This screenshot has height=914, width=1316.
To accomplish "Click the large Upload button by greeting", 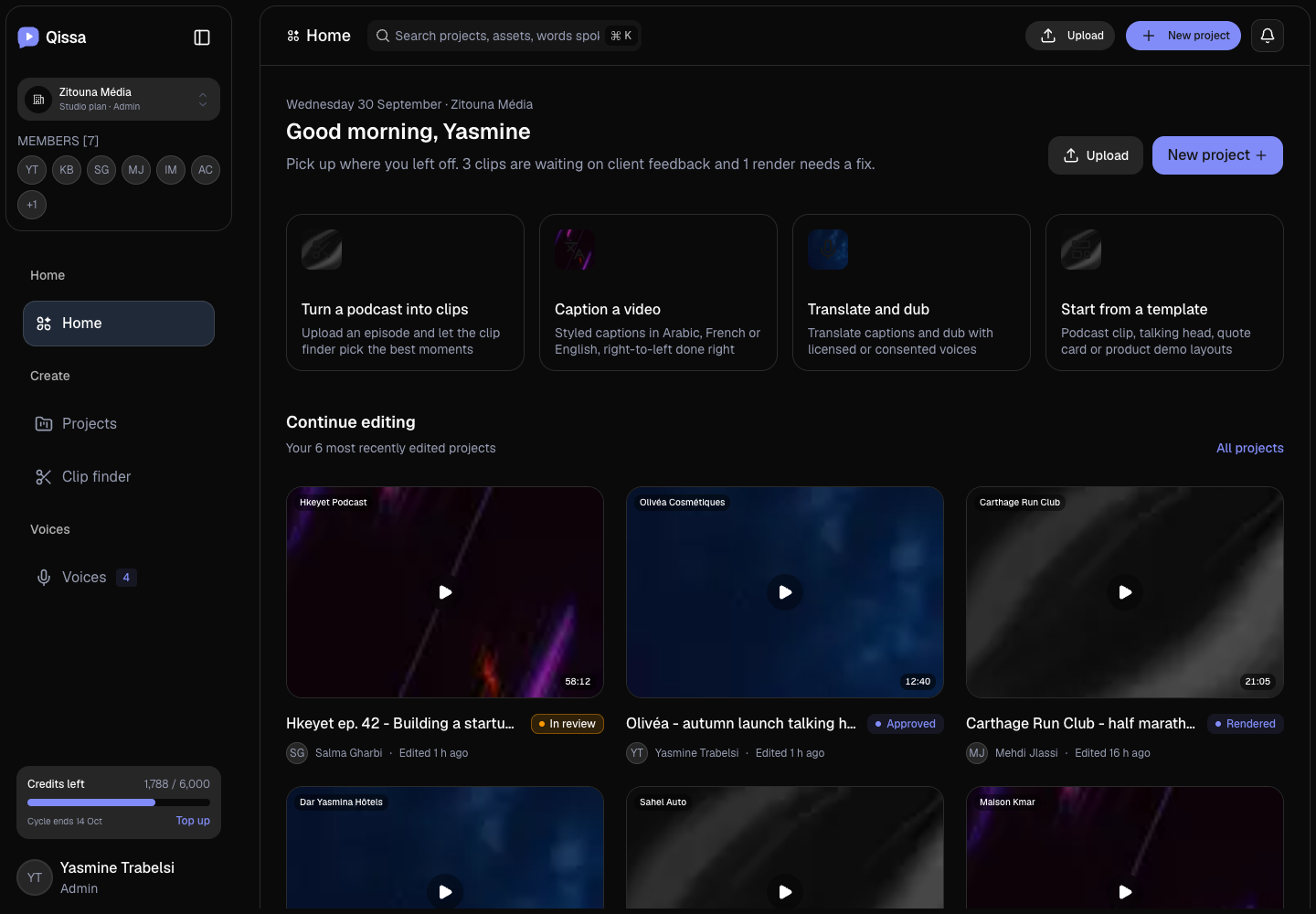I will pyautogui.click(x=1096, y=155).
